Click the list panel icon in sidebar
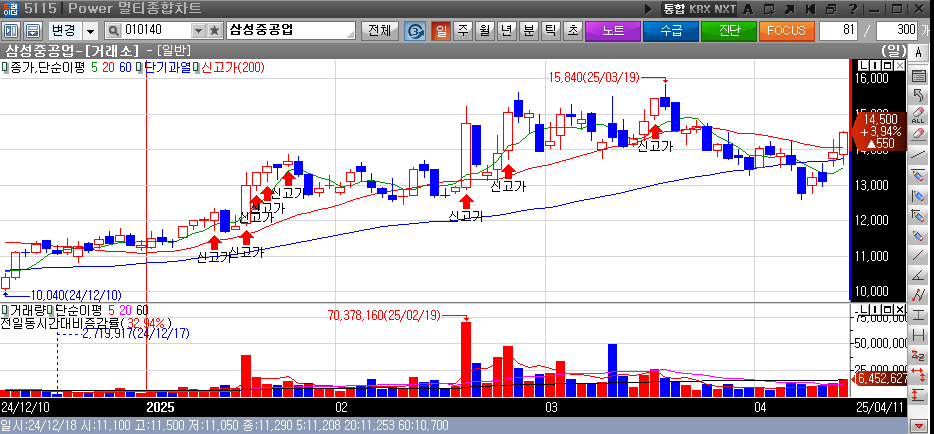The width and height of the screenshot is (934, 434). click(x=918, y=76)
